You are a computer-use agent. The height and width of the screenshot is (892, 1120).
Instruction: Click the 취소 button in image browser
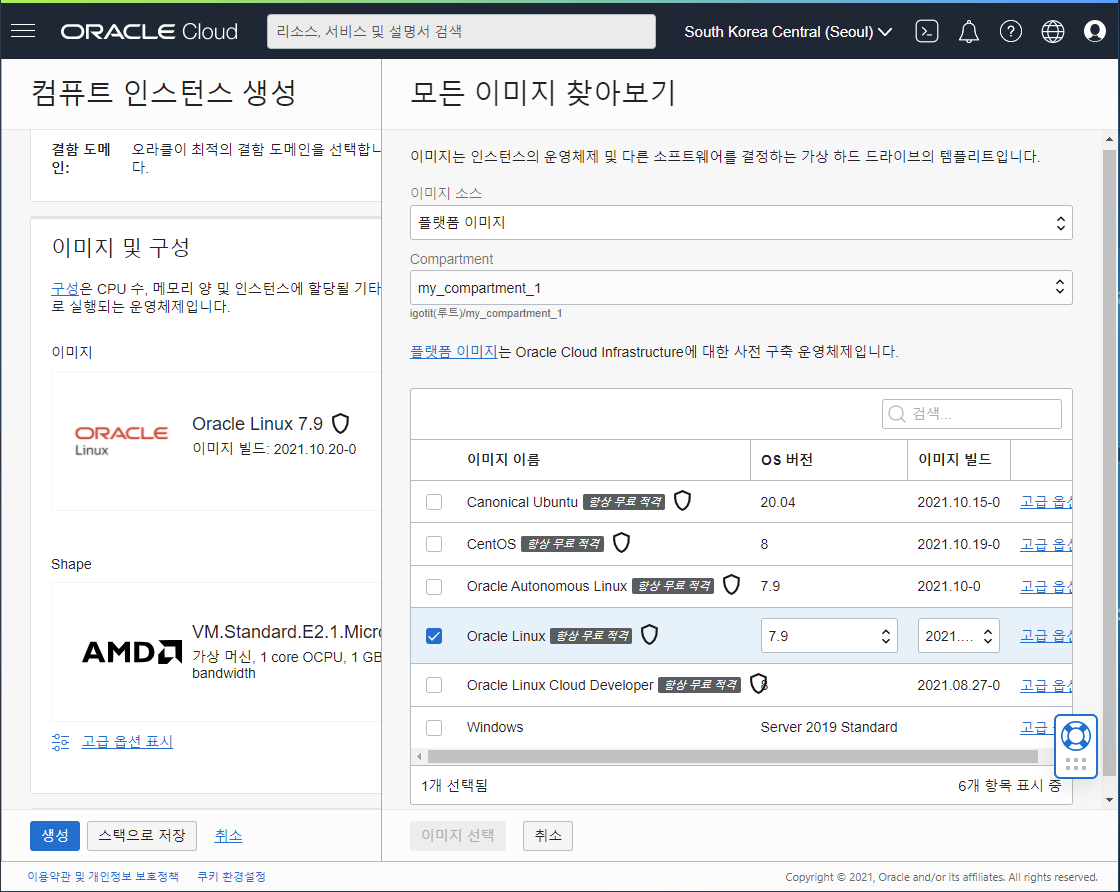(x=548, y=835)
